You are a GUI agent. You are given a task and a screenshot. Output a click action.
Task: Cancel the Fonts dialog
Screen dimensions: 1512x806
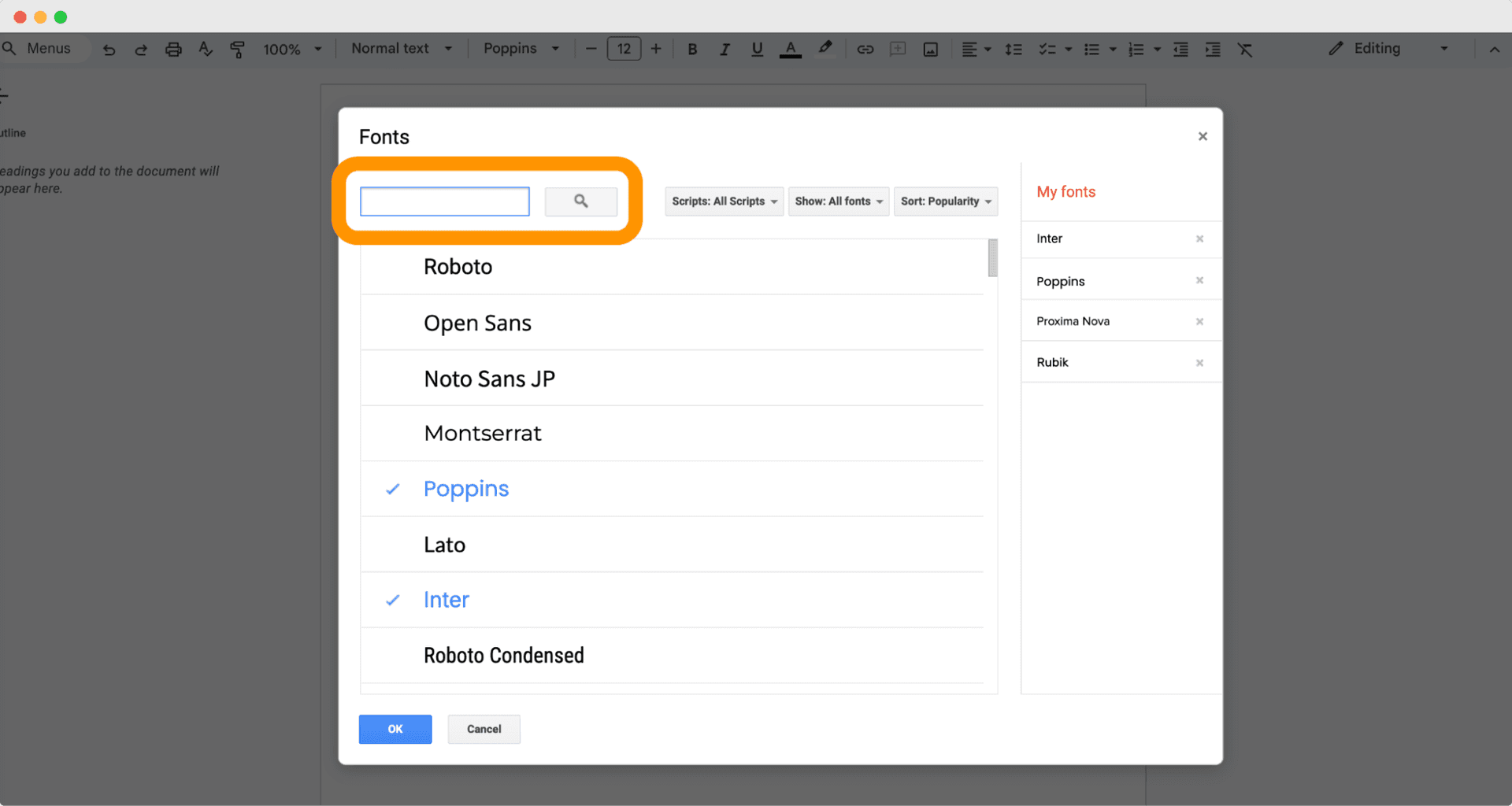tap(484, 729)
